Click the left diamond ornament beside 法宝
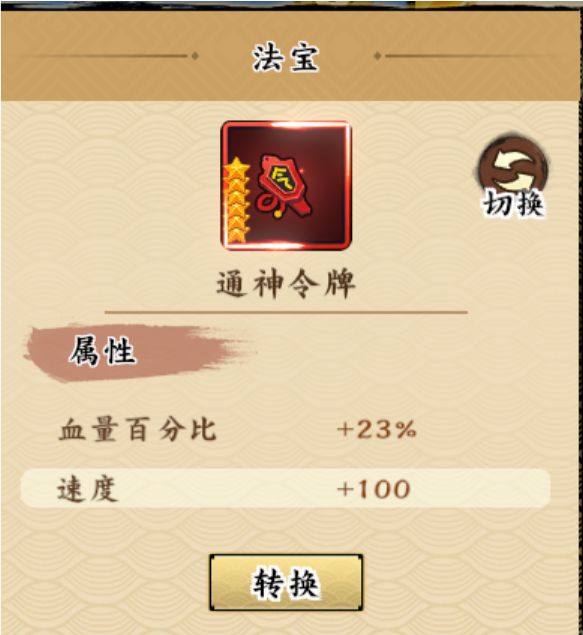 (x=195, y=56)
